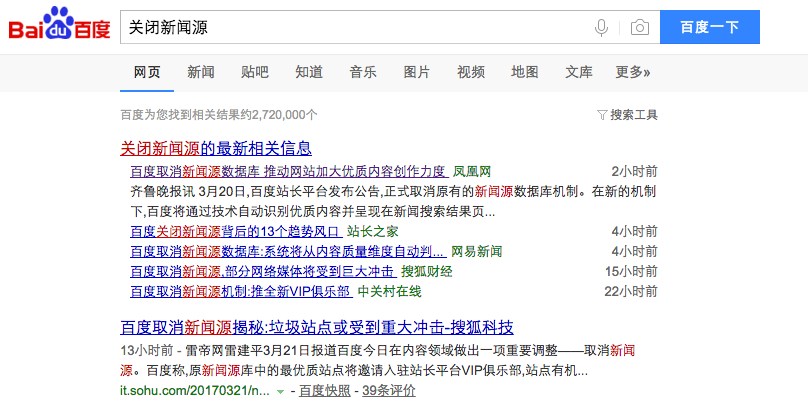The image size is (808, 401).
Task: Click the 13小时前 - 雷帝网雷建平 snippet text
Action: [378, 361]
